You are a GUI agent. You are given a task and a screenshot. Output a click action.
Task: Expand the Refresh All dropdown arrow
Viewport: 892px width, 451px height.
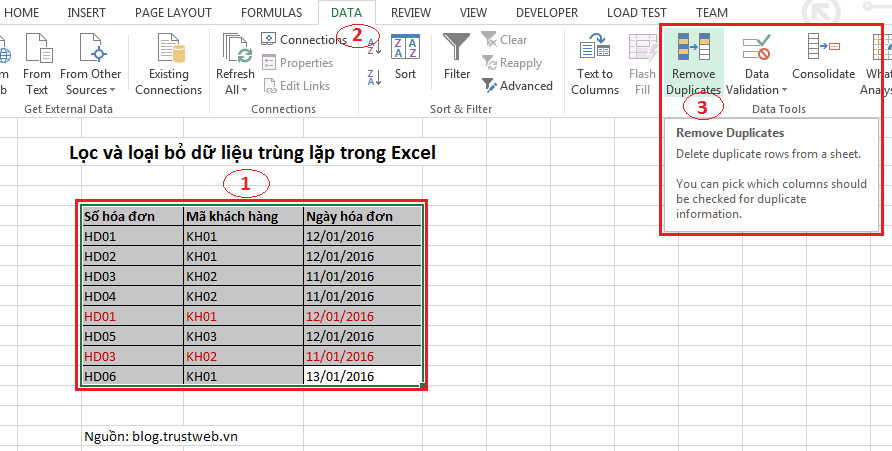tap(244, 90)
